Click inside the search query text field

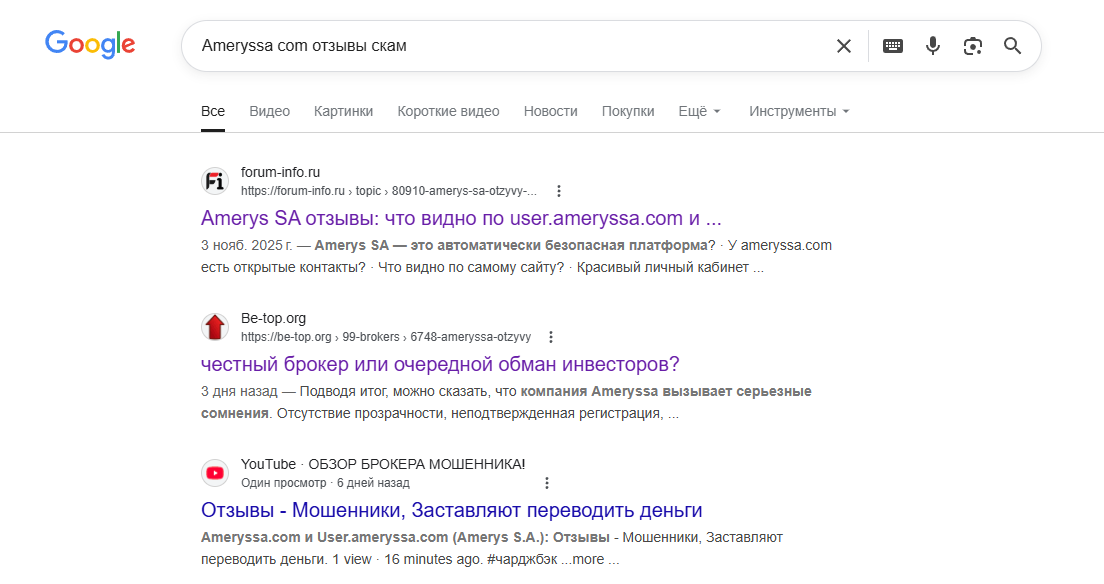point(500,46)
